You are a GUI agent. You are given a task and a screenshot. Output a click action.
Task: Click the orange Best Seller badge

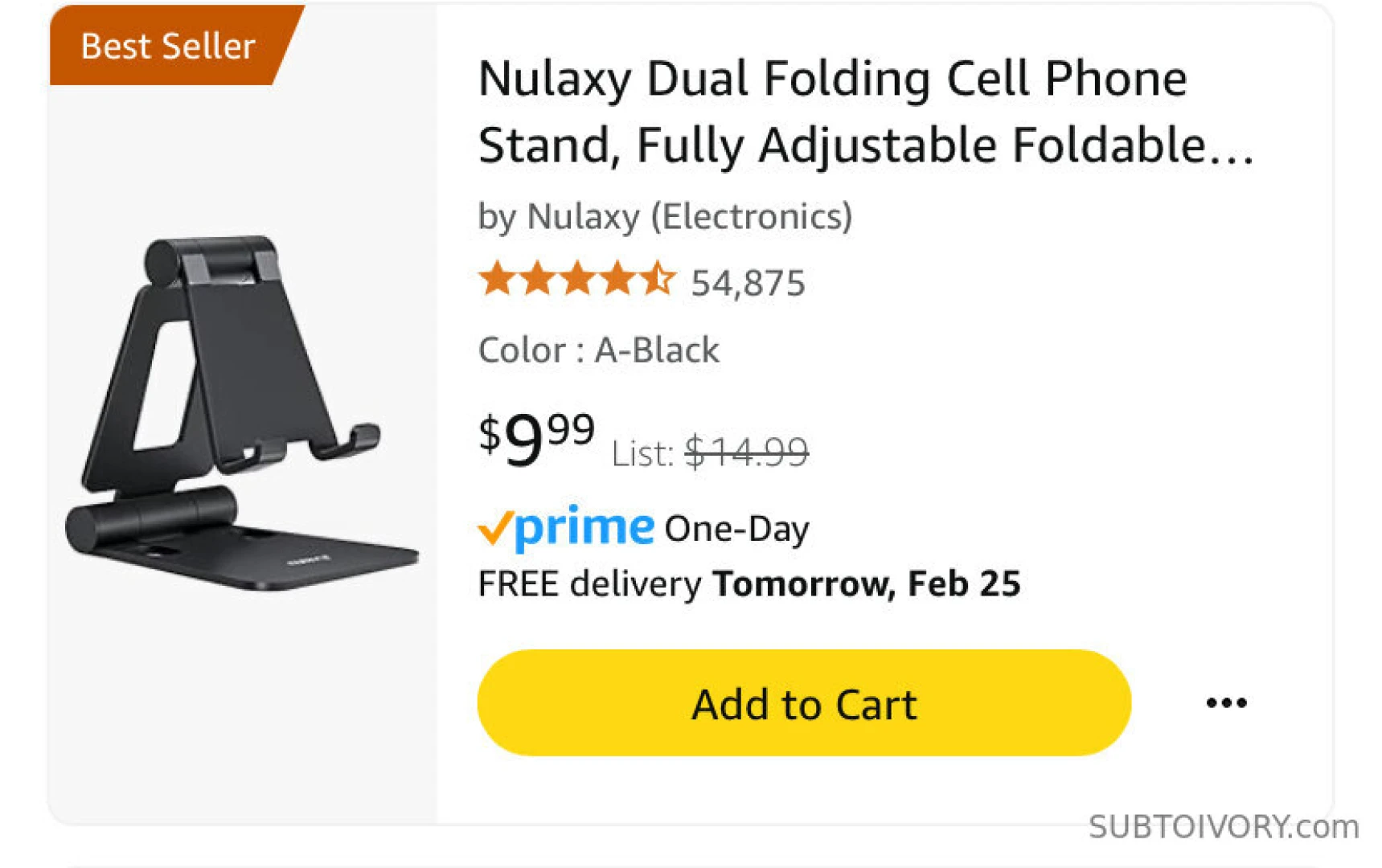click(x=167, y=46)
